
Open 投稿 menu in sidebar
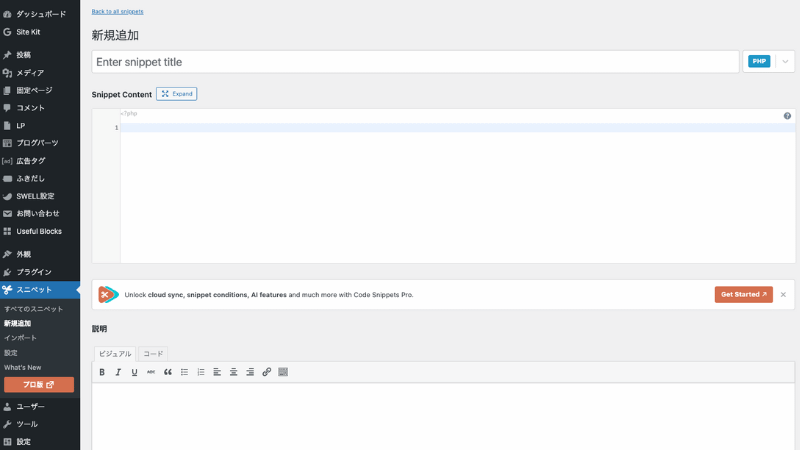40,55
